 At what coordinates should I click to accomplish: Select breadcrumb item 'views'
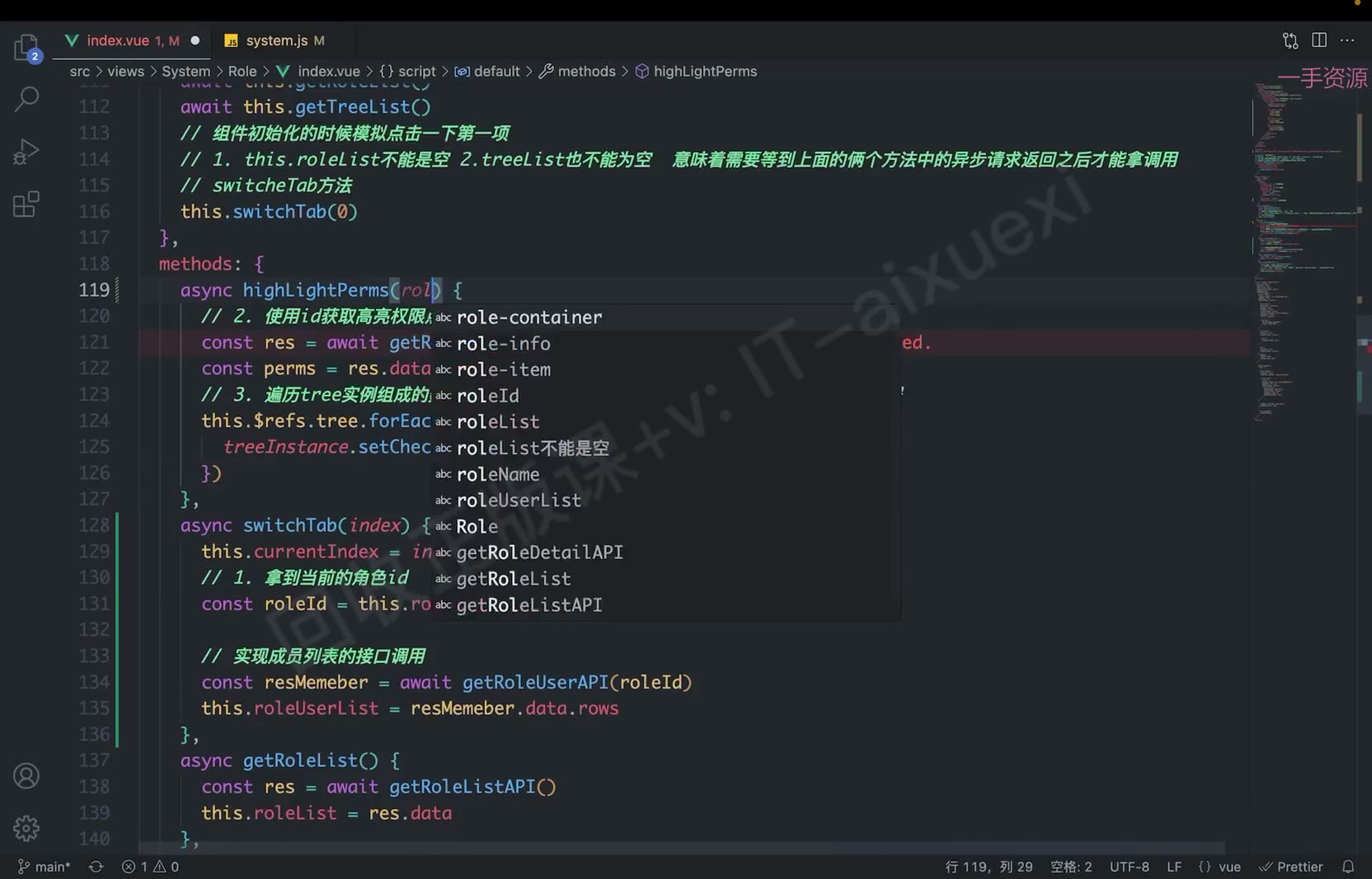pyautogui.click(x=125, y=72)
